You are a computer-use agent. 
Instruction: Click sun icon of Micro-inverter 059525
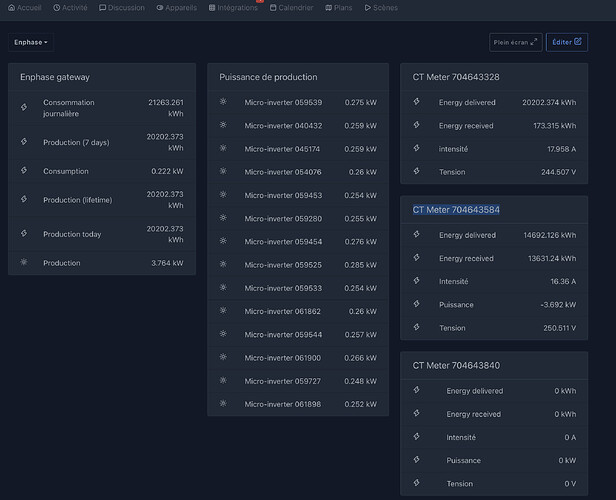tap(223, 264)
